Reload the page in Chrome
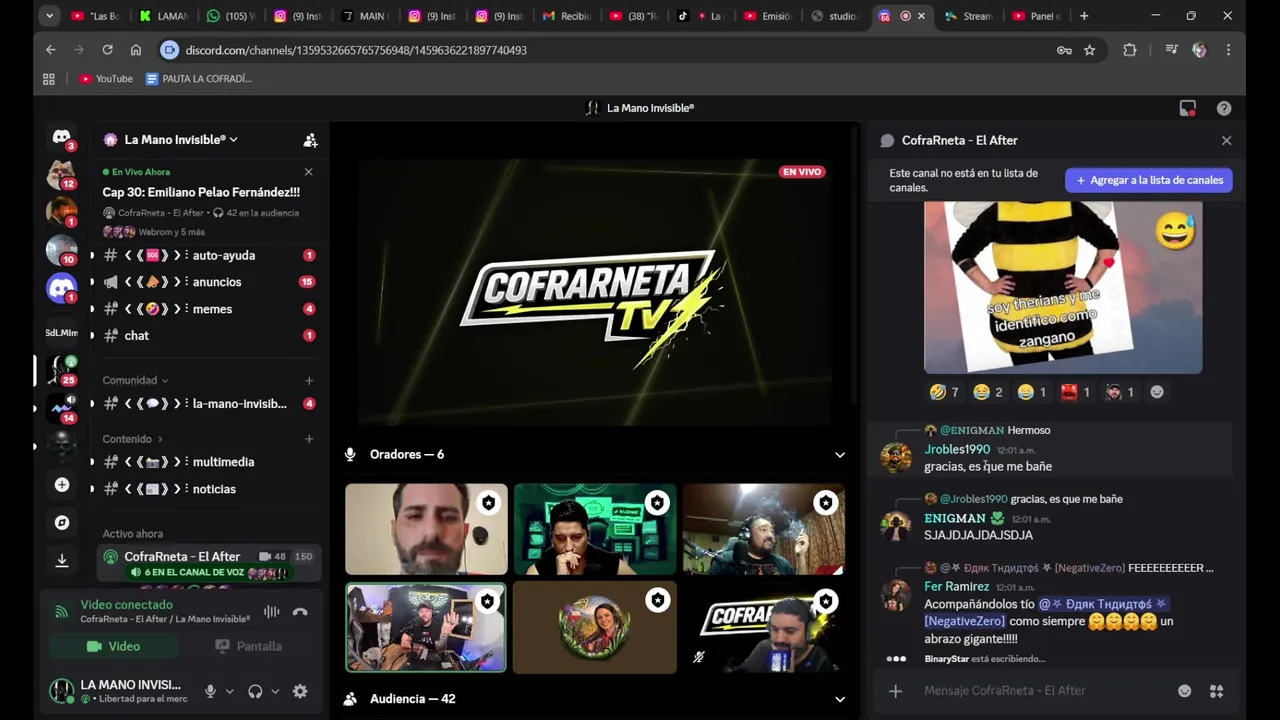This screenshot has height=720, width=1280. [107, 50]
